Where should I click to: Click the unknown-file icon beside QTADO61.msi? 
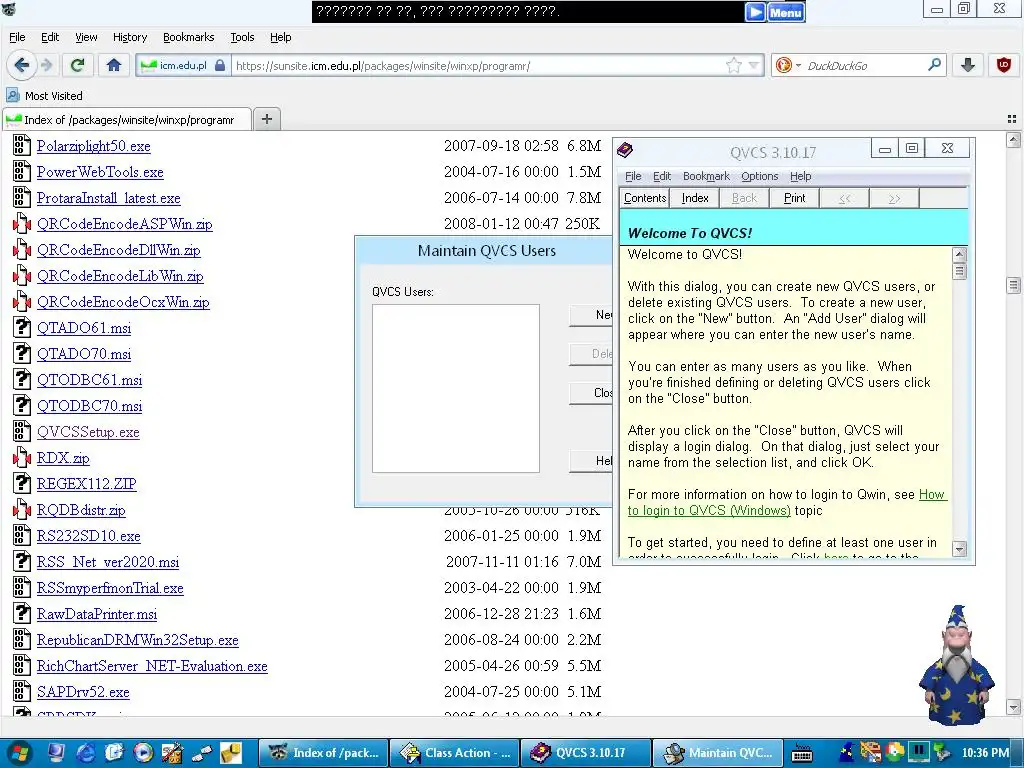click(22, 328)
